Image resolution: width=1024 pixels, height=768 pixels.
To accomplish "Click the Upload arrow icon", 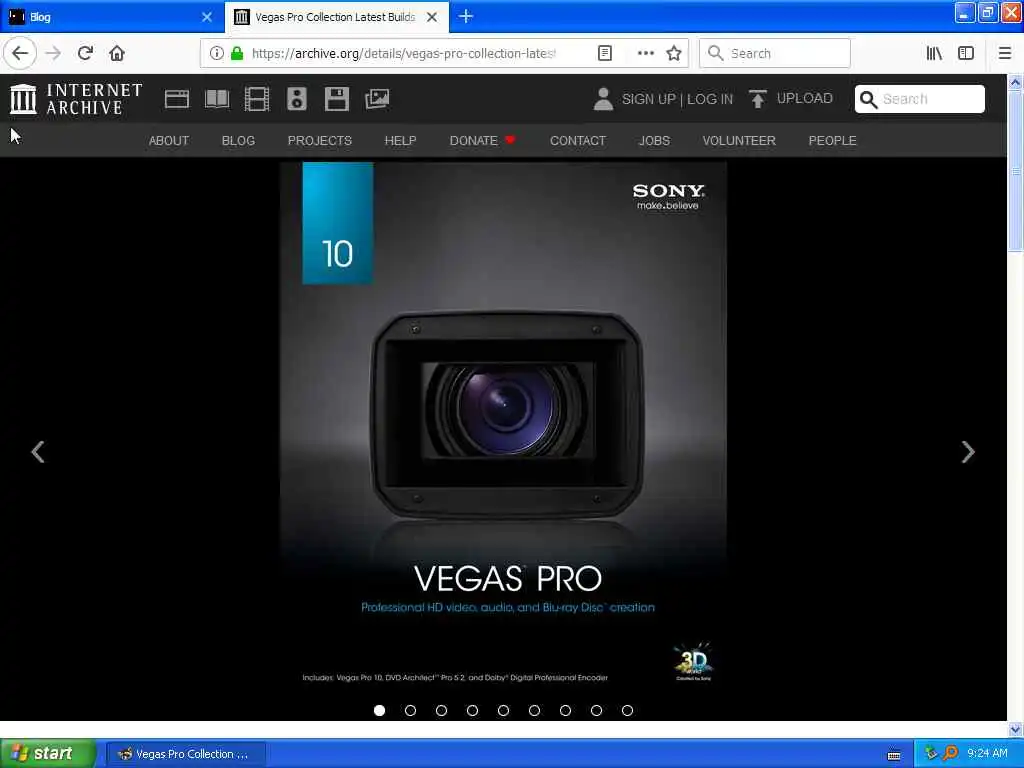I will tap(758, 99).
